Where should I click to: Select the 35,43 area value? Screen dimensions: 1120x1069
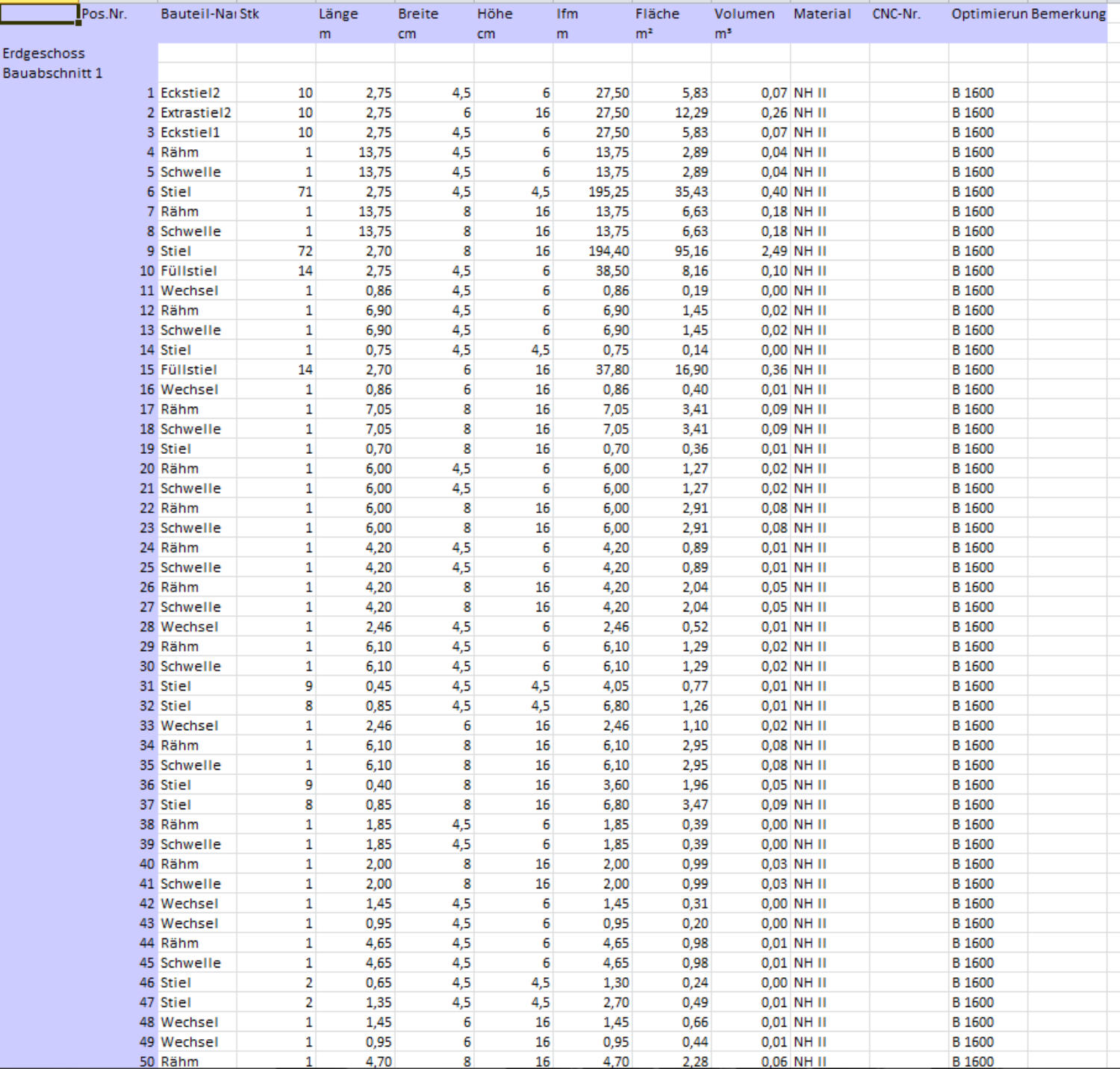(x=672, y=192)
